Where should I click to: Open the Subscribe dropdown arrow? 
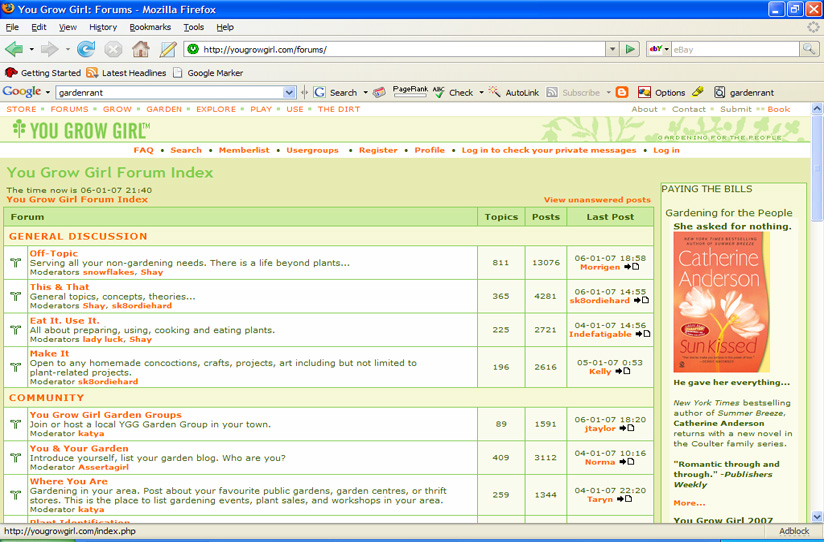pyautogui.click(x=608, y=93)
